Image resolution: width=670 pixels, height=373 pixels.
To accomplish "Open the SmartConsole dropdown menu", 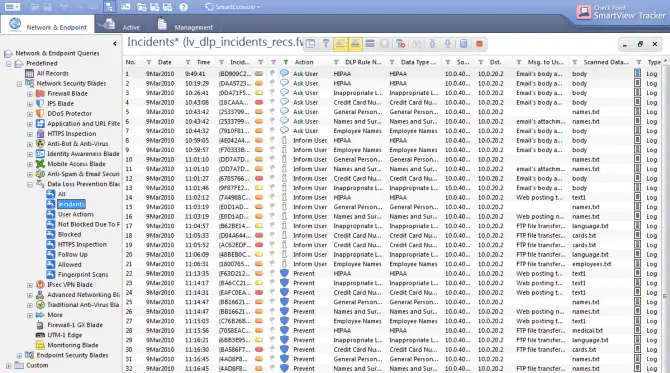I will pyautogui.click(x=232, y=7).
